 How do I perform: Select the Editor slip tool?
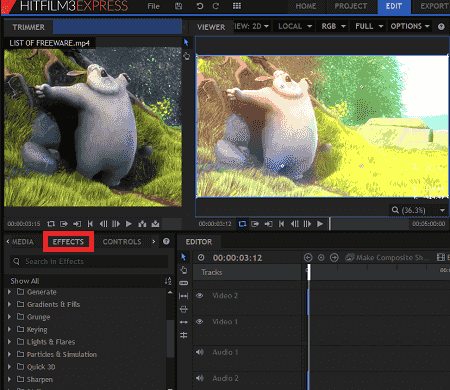tap(184, 296)
